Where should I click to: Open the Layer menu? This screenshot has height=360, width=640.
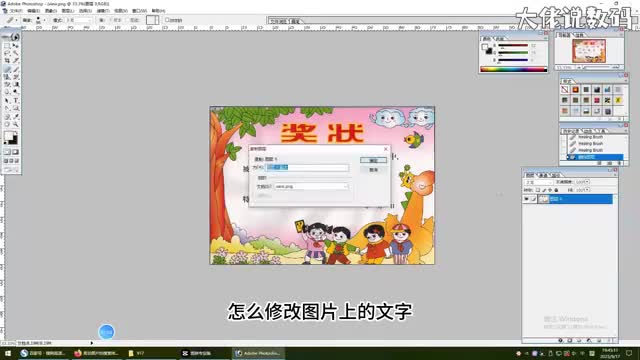pos(68,11)
